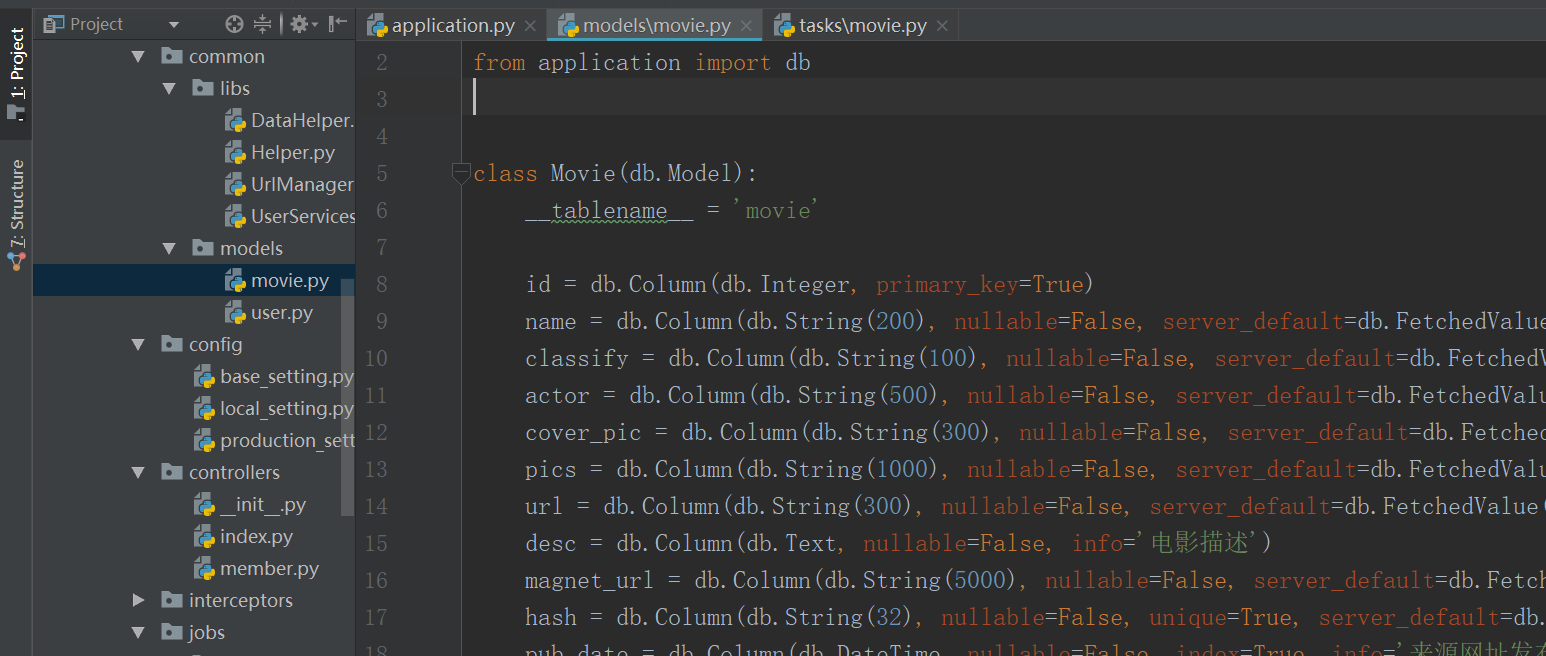Select the index.py file icon
This screenshot has height=656, width=1546.
(x=204, y=537)
